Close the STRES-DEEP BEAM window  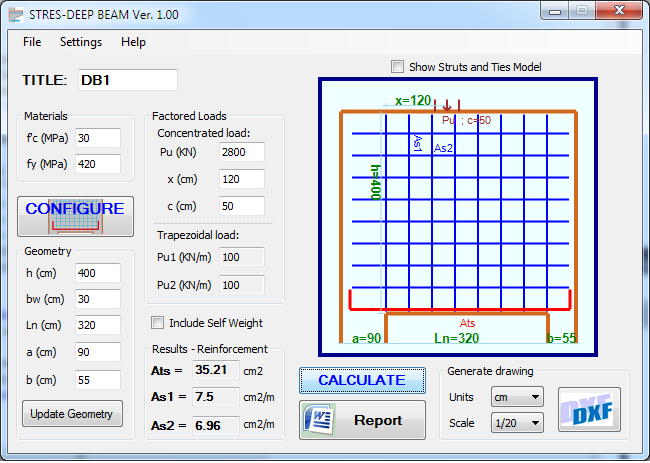pos(619,11)
